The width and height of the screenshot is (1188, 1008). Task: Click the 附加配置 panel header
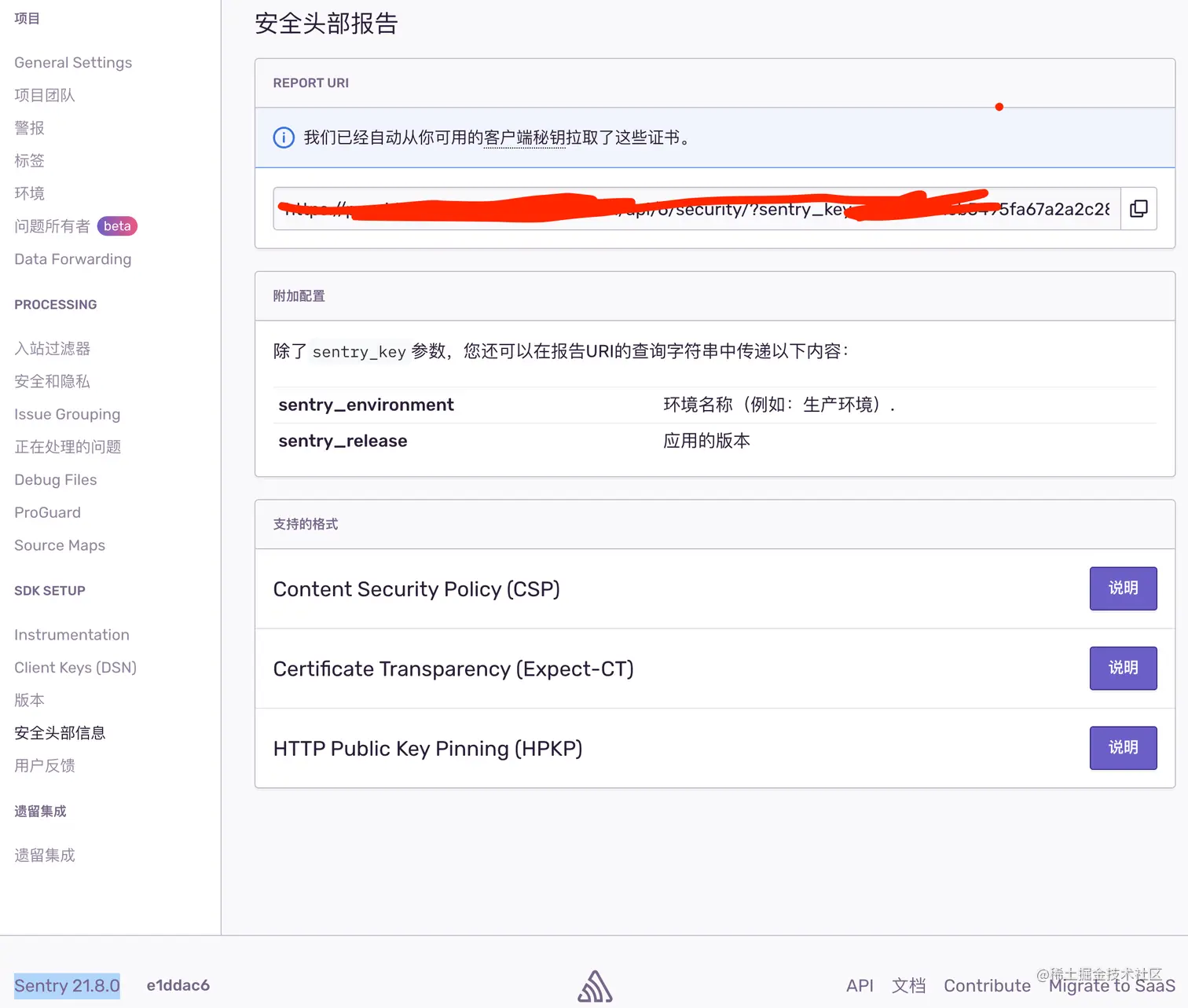(x=299, y=296)
